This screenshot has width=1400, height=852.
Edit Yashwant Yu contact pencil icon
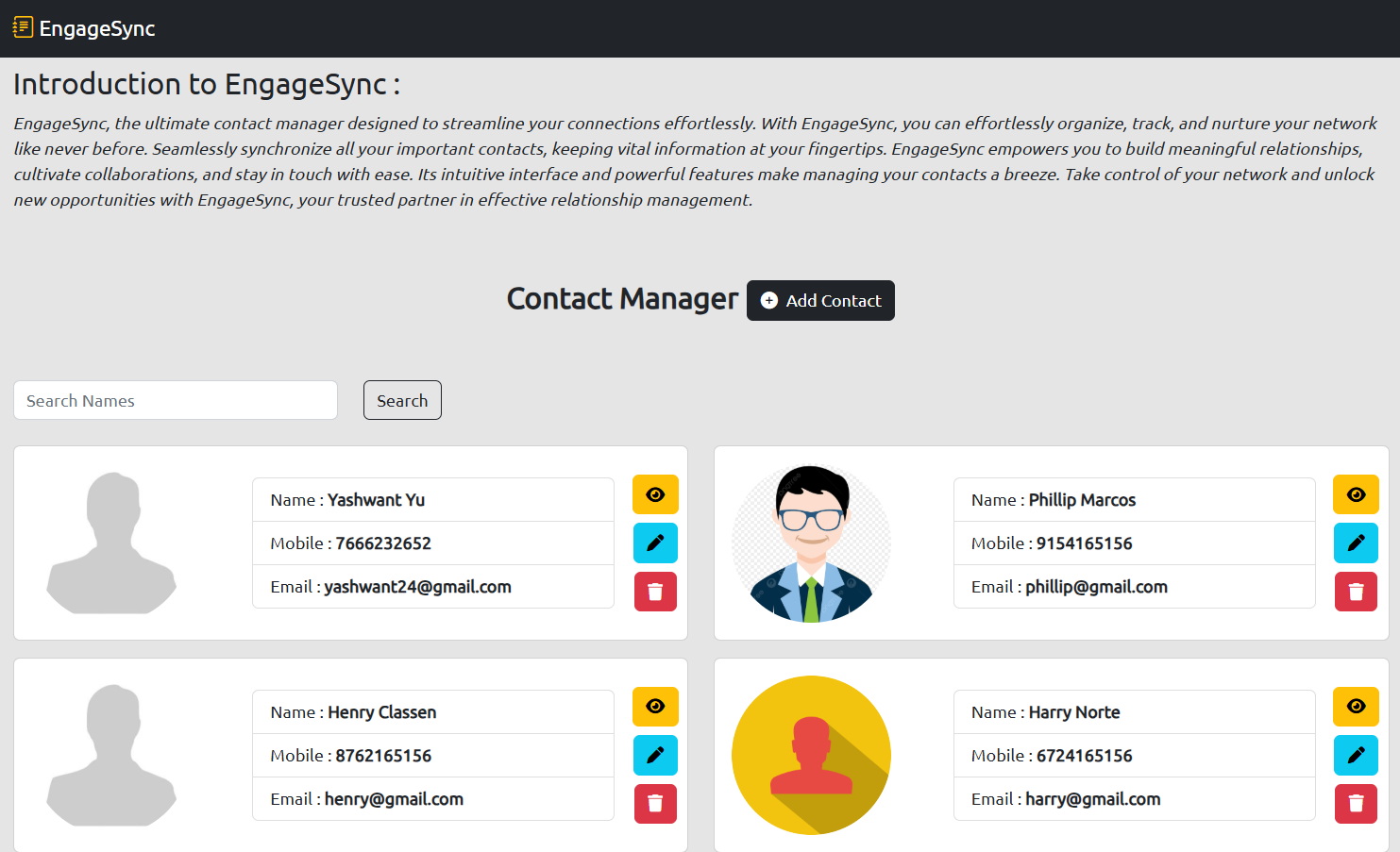[x=655, y=543]
